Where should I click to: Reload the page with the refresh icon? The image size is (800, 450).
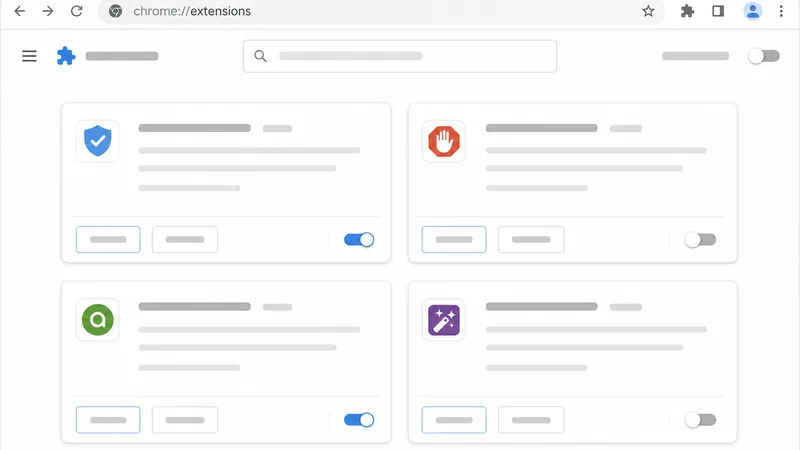[x=77, y=11]
